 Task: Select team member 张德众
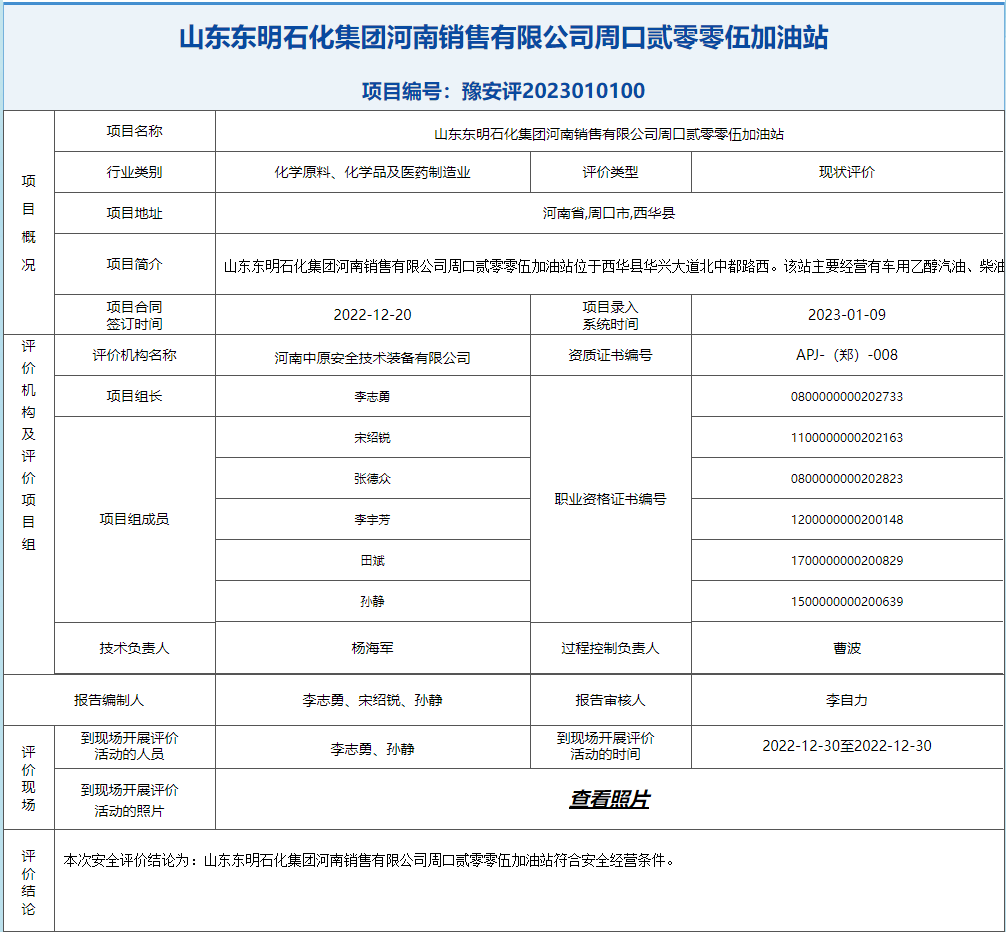pyautogui.click(x=372, y=479)
